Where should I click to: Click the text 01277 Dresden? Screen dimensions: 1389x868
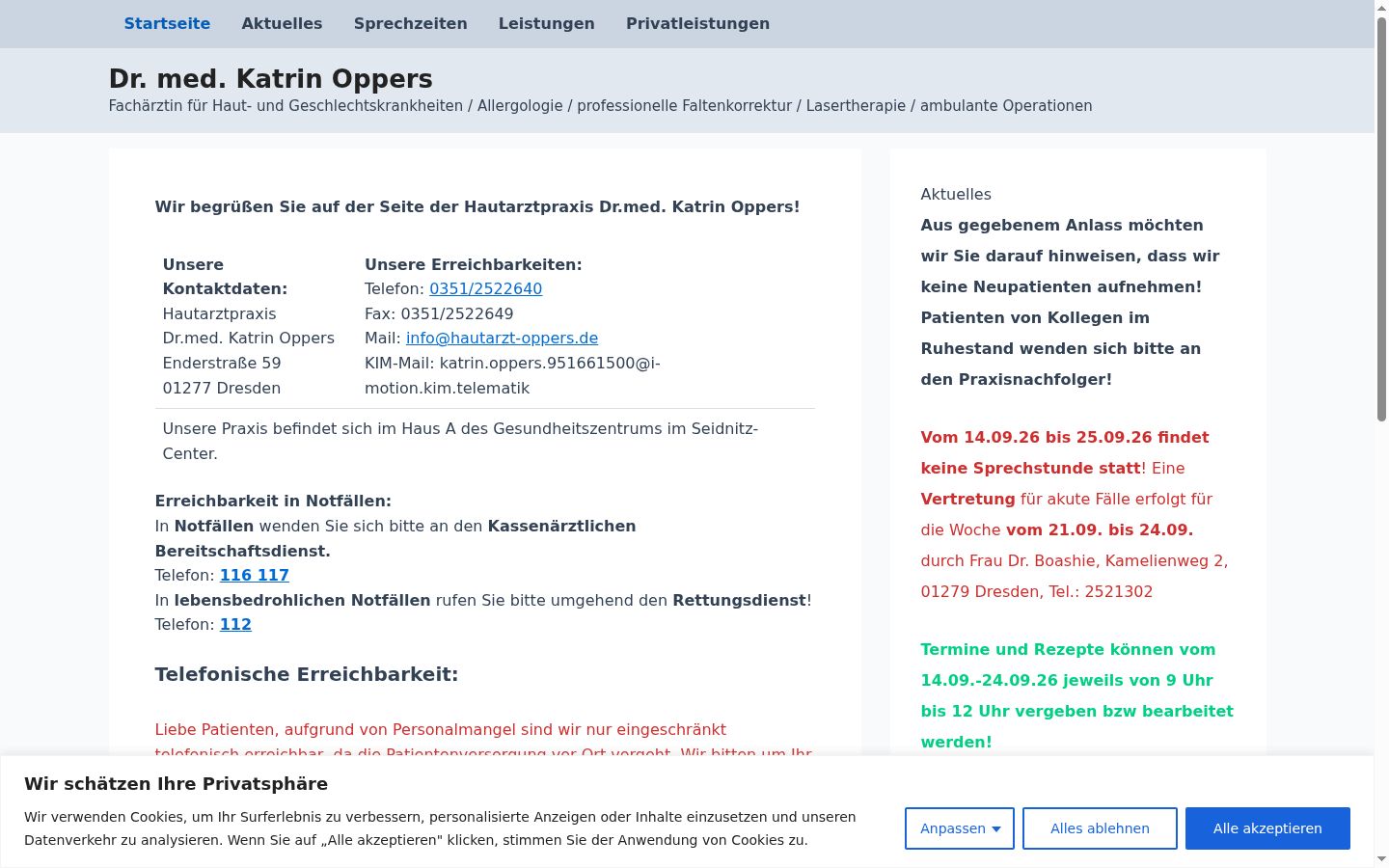pos(222,388)
